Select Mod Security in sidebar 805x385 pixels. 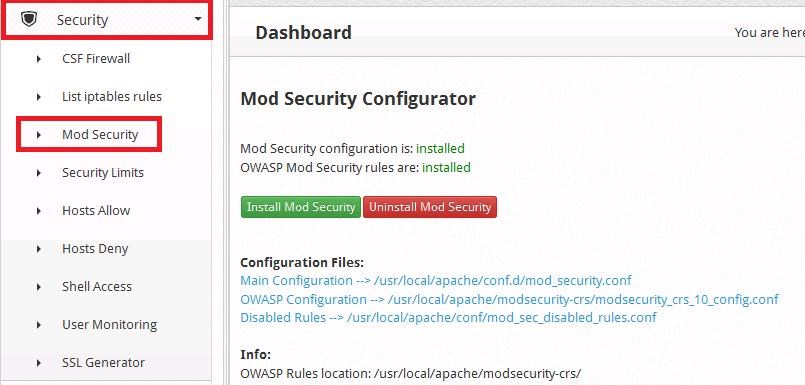[100, 134]
